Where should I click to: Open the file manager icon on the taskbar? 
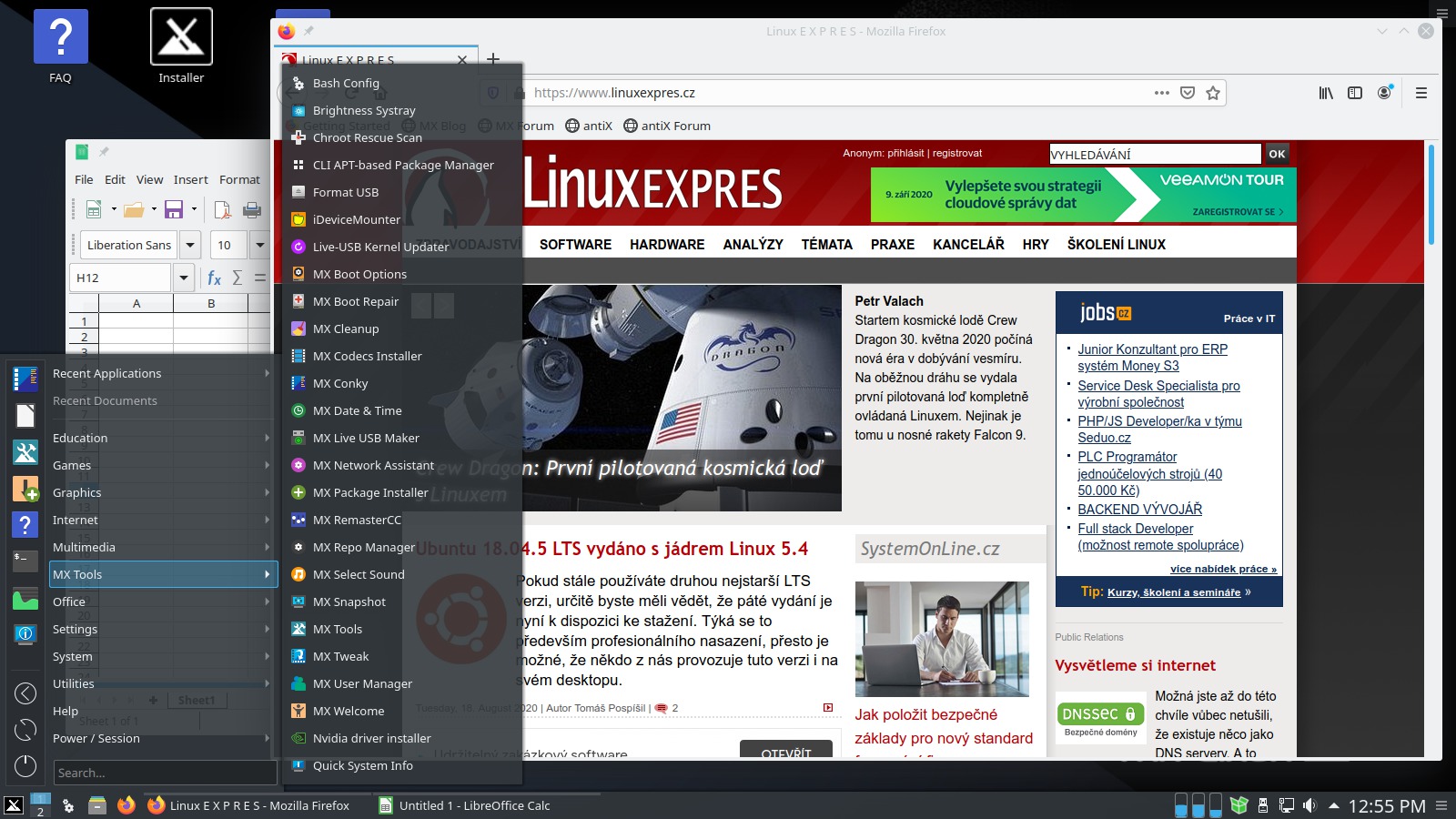point(97,805)
